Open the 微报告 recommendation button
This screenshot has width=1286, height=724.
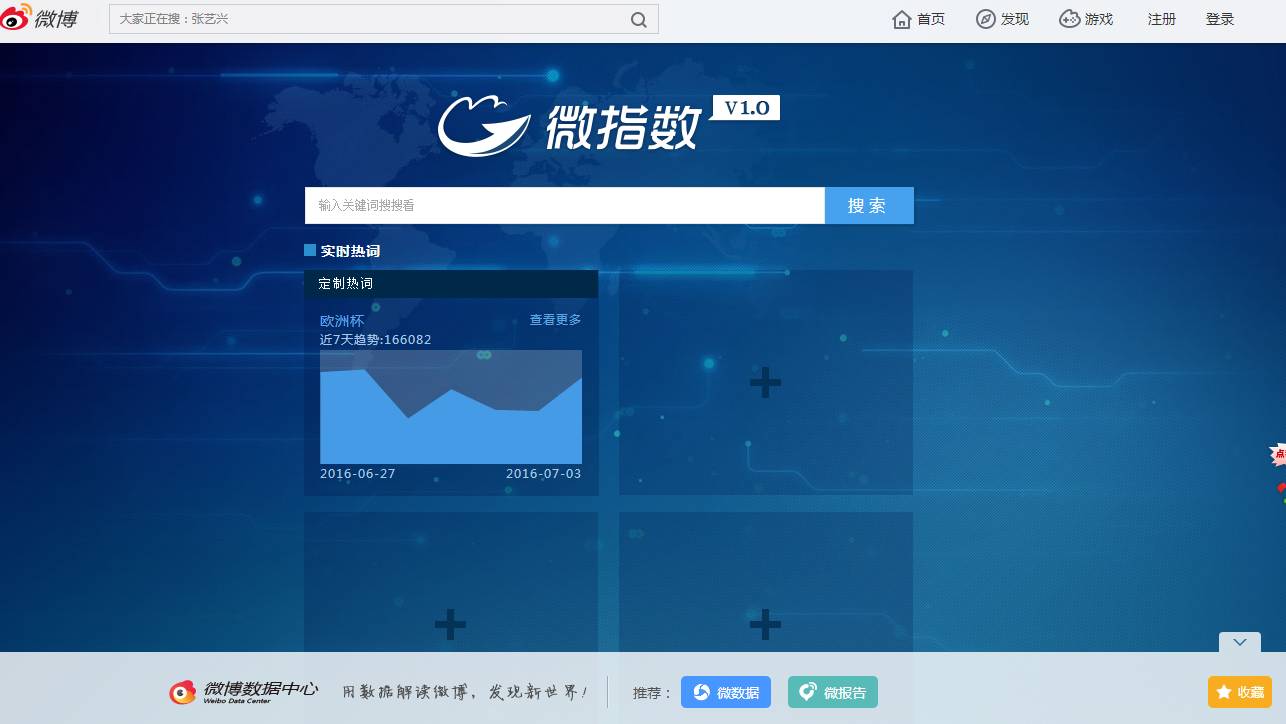point(833,692)
